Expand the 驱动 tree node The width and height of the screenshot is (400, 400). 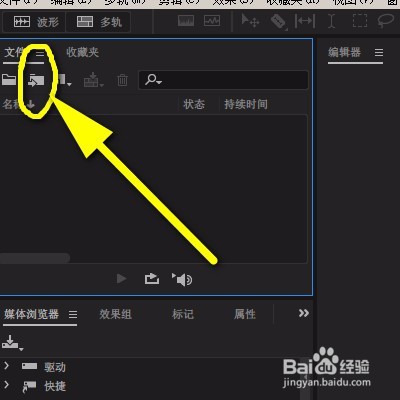7,366
